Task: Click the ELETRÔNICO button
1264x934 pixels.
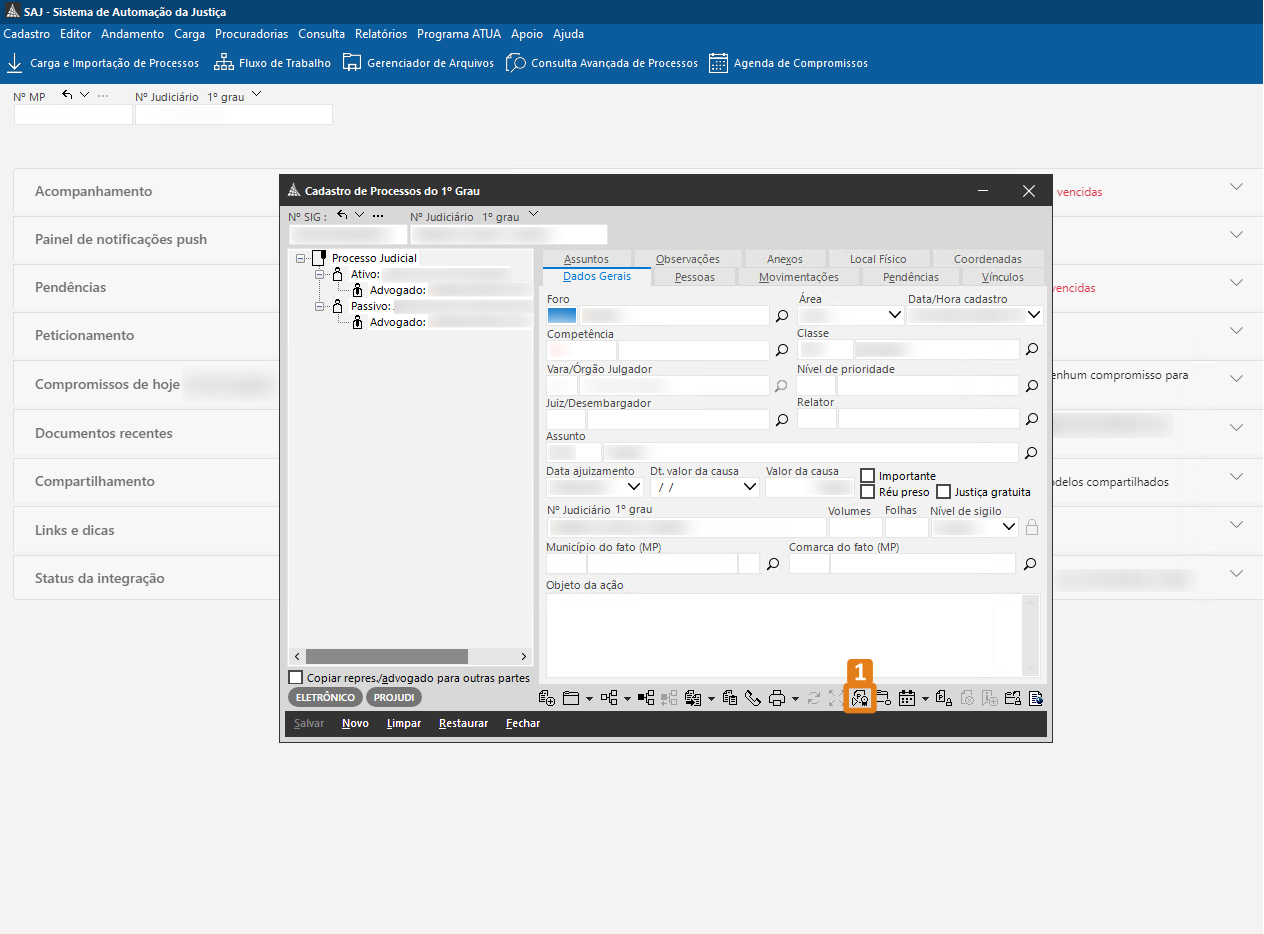Action: [325, 697]
